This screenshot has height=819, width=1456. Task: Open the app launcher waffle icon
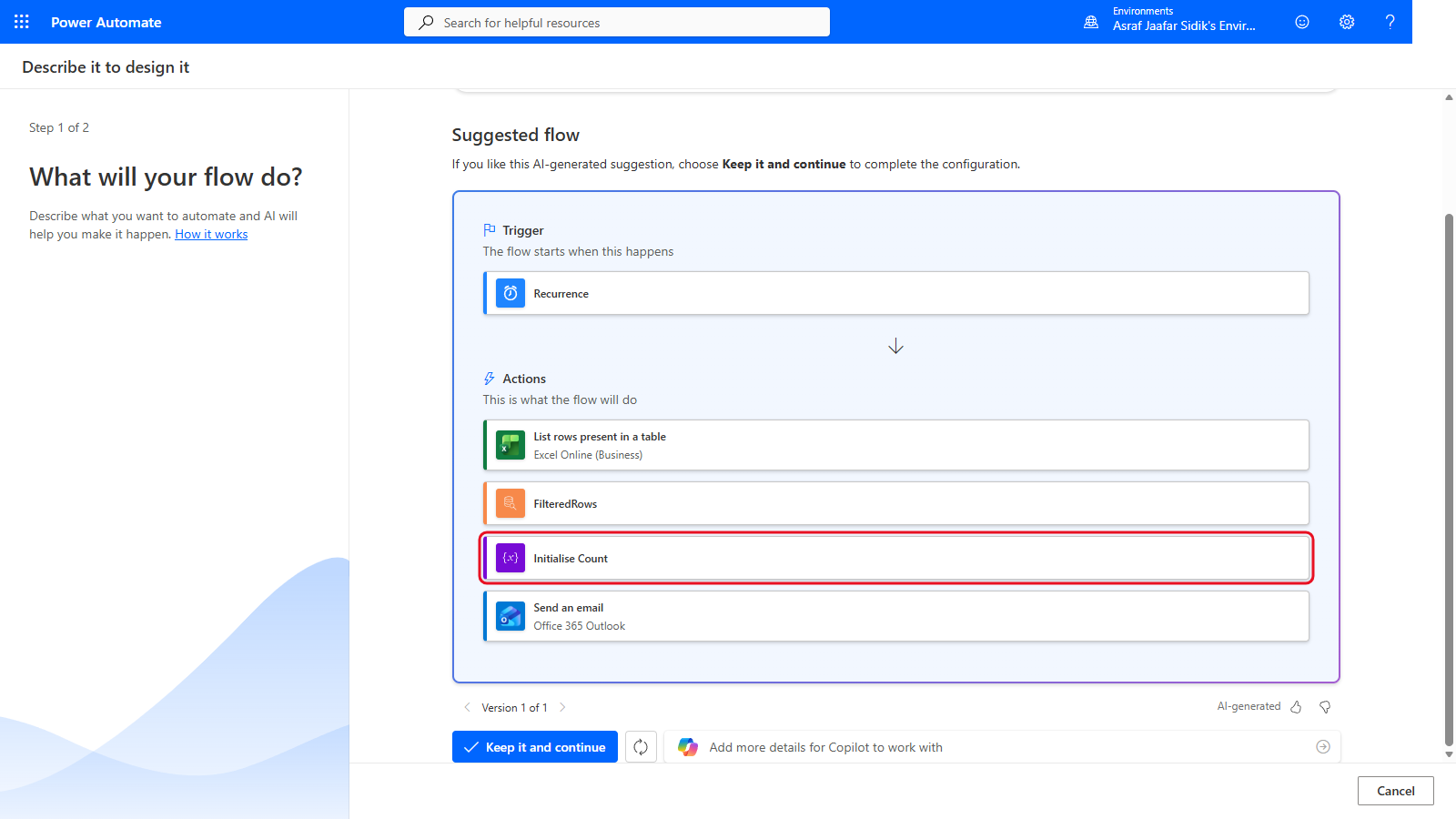22,22
